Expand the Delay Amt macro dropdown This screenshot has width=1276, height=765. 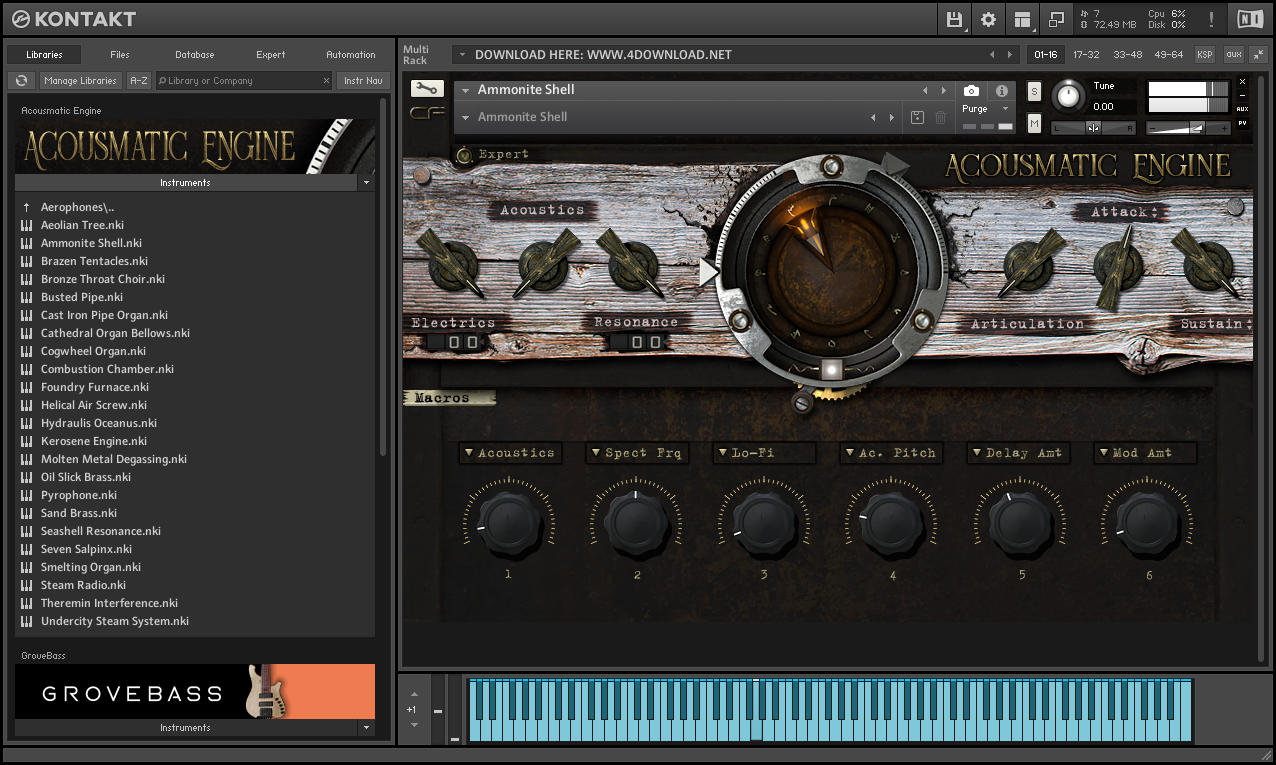pyautogui.click(x=1019, y=453)
